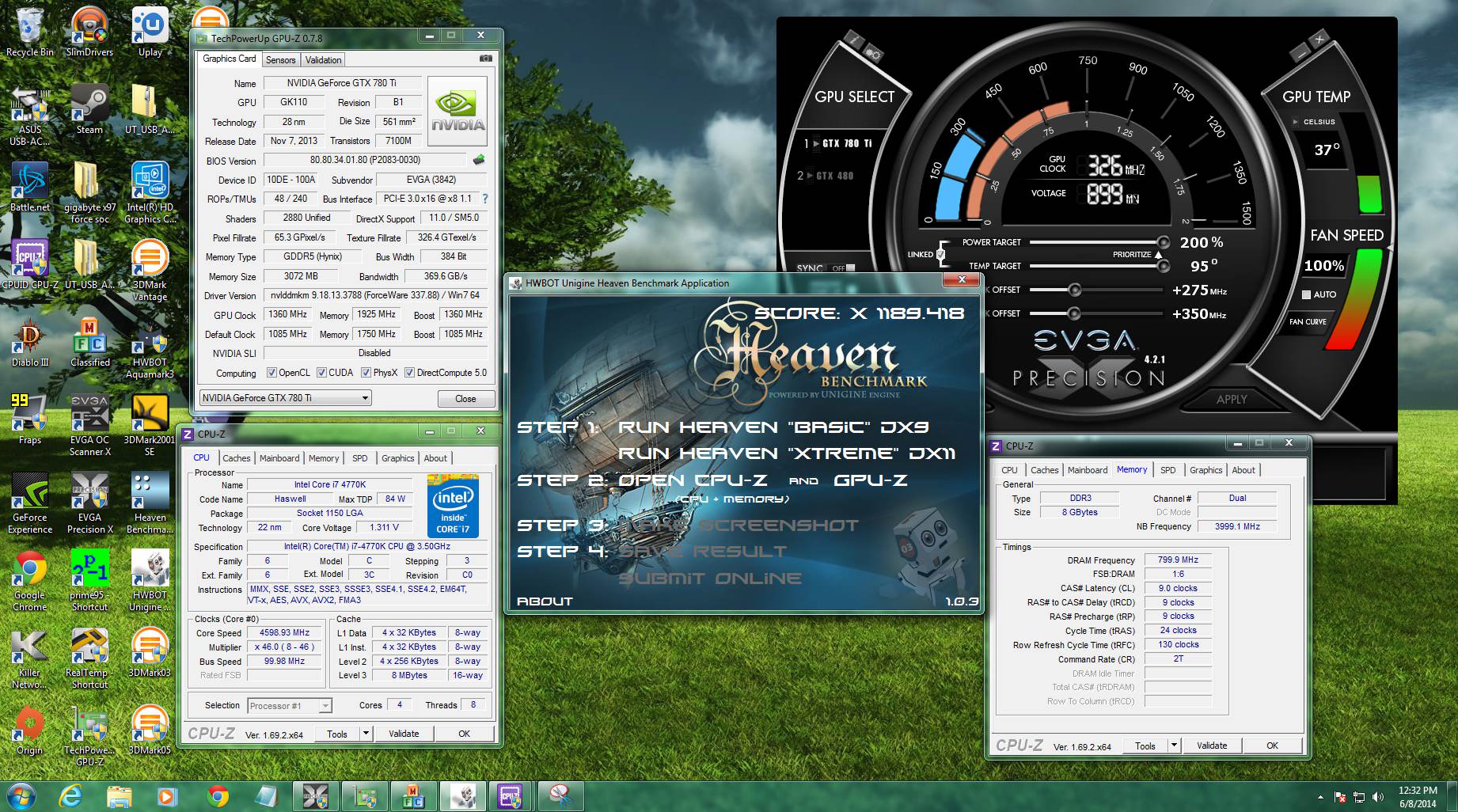Image resolution: width=1458 pixels, height=812 pixels.
Task: Click Run Heaven "Xtreme" DX11 step
Action: [787, 453]
